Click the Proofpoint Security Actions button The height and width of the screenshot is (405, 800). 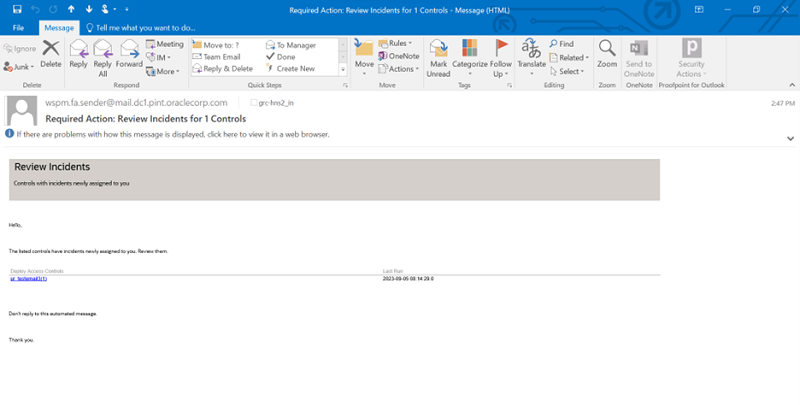pos(691,58)
